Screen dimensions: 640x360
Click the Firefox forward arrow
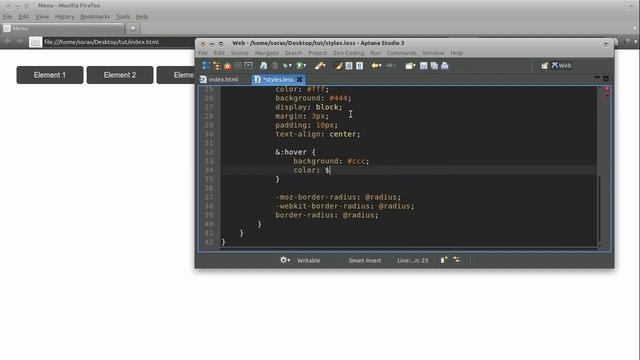(20, 41)
